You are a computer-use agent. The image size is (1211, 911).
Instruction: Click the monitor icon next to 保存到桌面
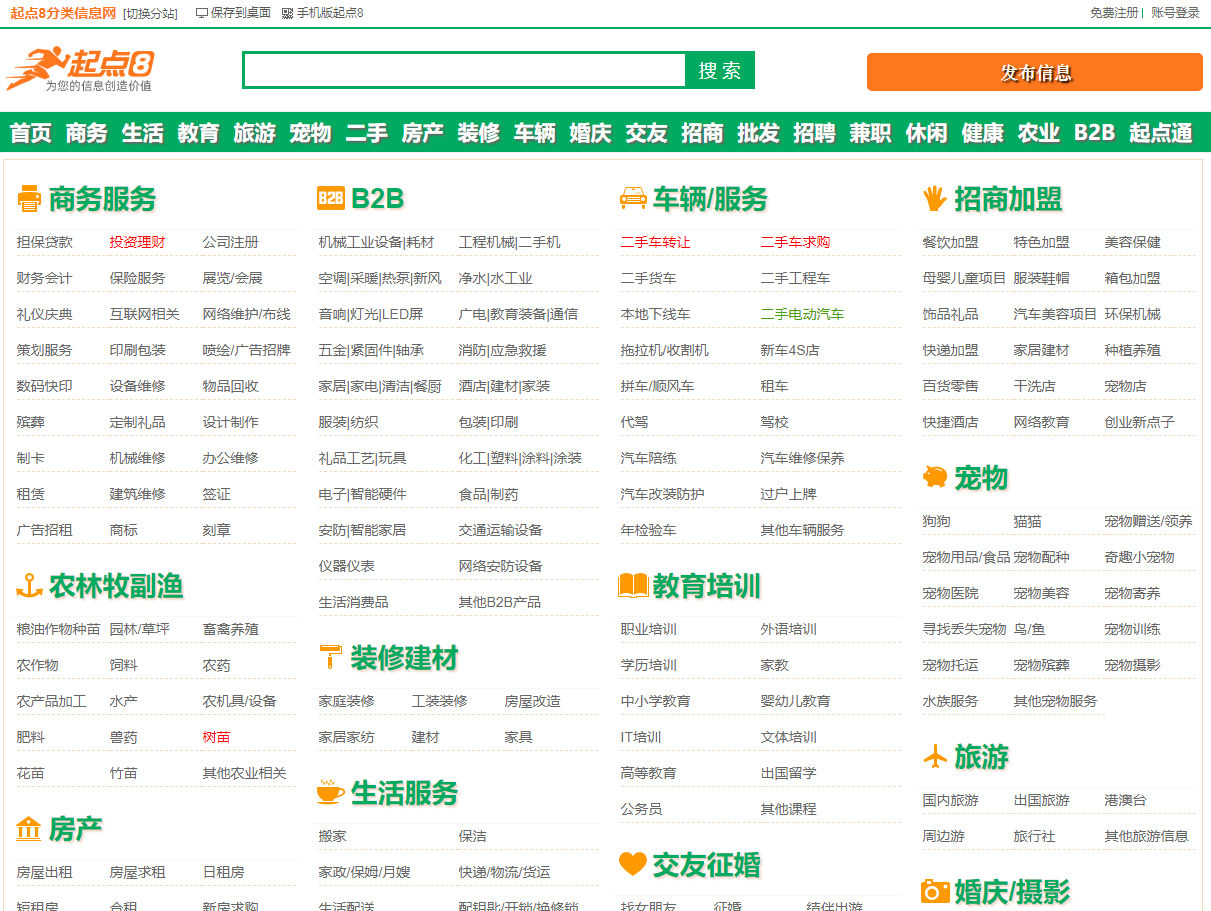coord(203,13)
